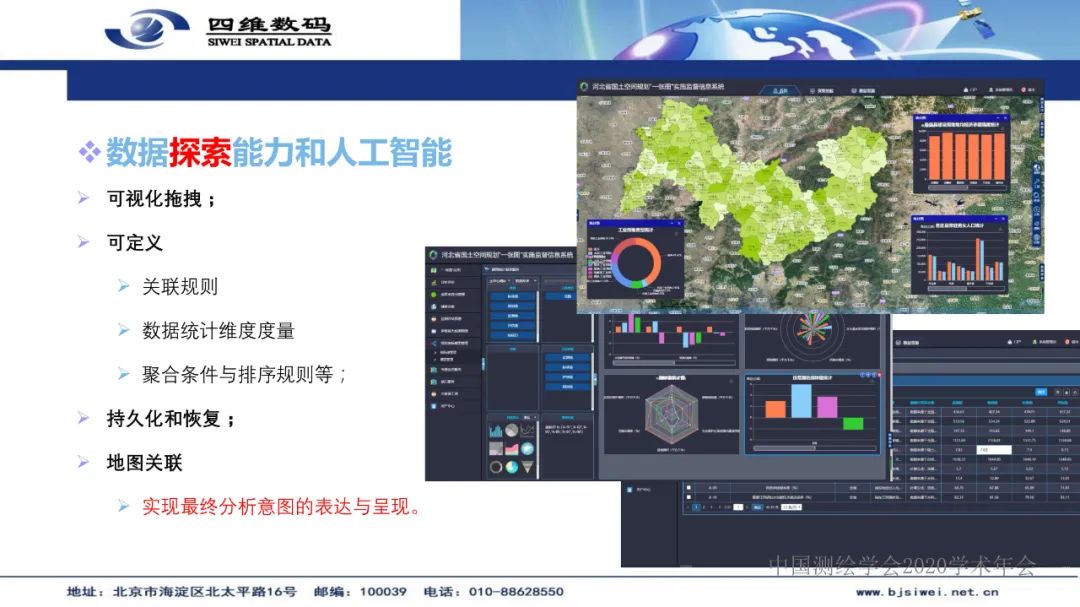
Task: Select the pie chart visualization icon
Action: (512, 430)
